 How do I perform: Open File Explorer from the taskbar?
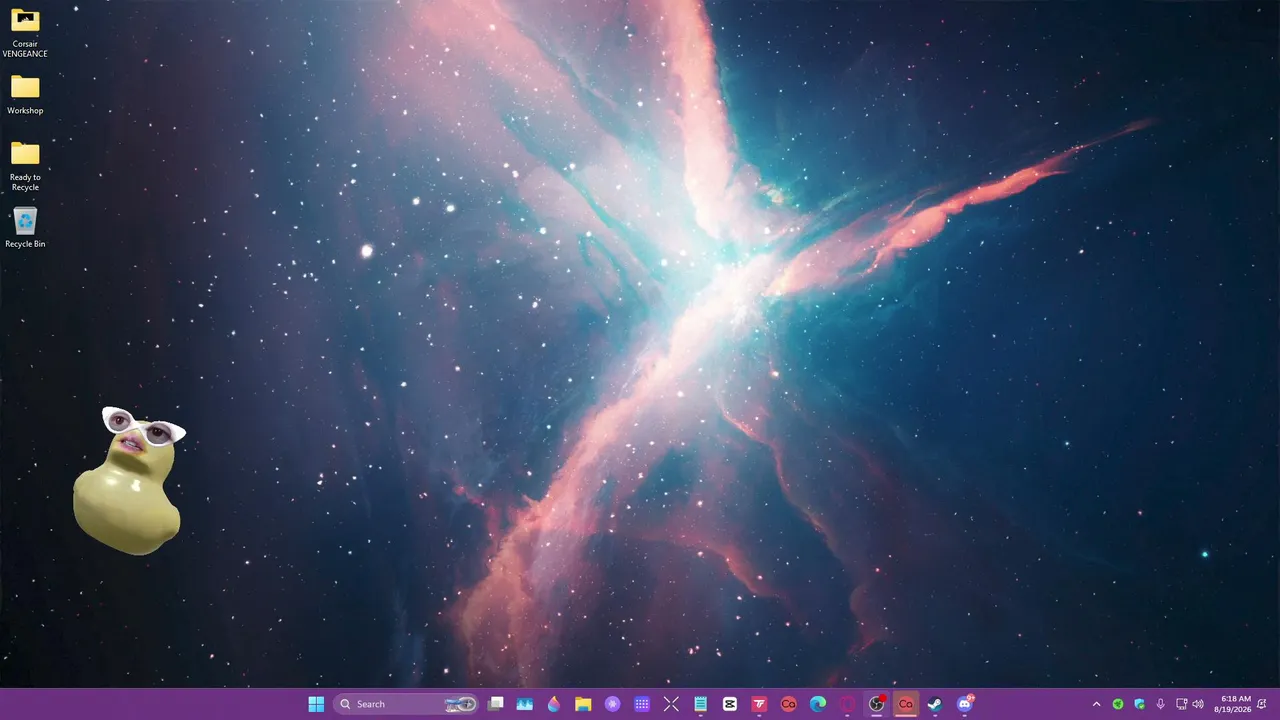point(583,704)
